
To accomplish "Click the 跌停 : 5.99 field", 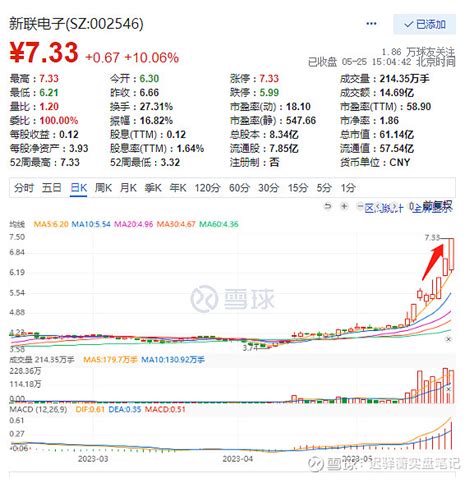I will pos(254,93).
